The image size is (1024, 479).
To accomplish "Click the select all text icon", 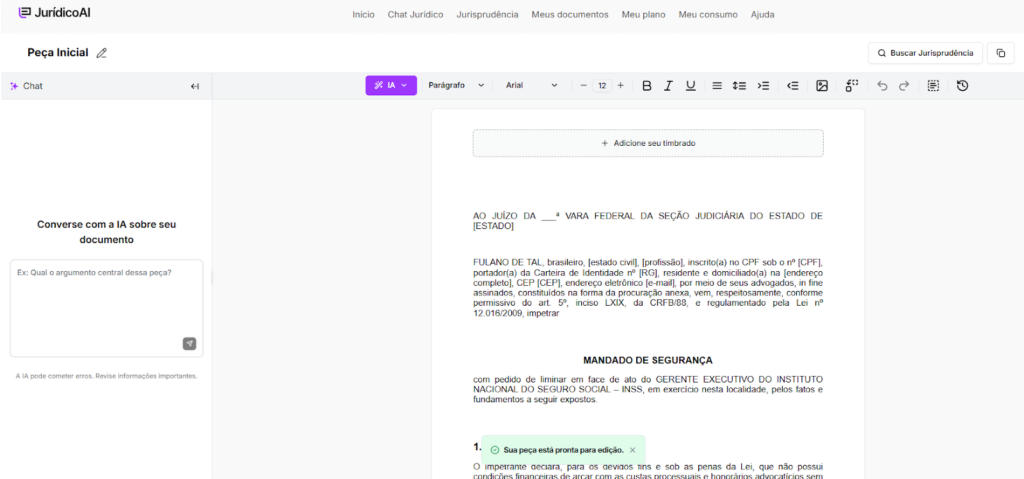I will click(933, 86).
